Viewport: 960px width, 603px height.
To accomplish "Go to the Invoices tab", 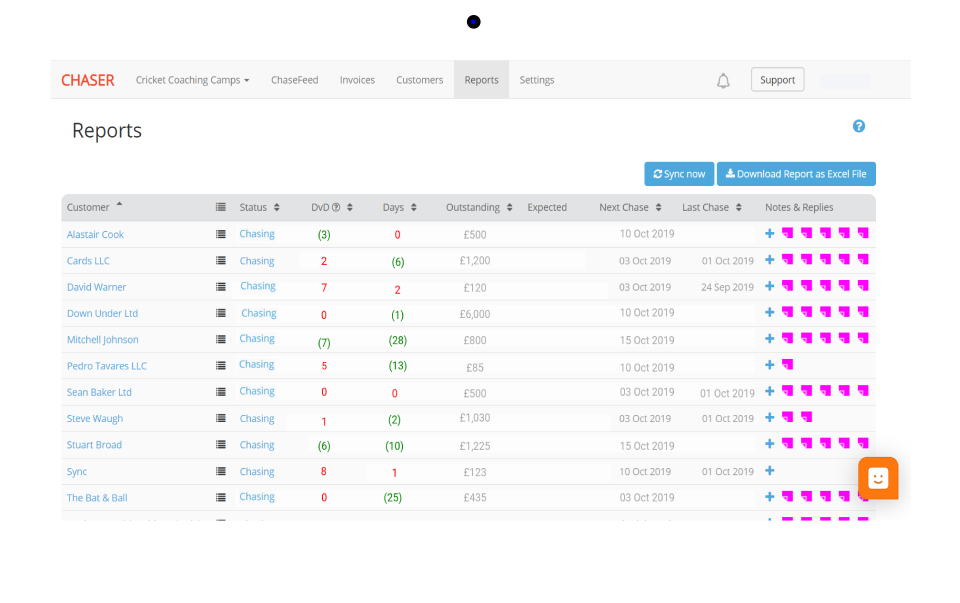I will [357, 80].
